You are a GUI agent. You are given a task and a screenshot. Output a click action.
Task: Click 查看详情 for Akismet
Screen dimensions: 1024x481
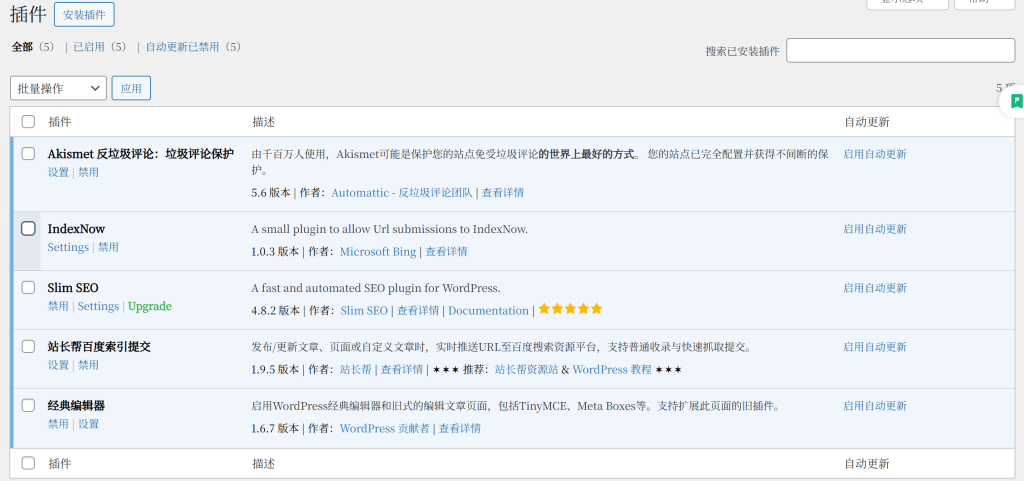(503, 193)
